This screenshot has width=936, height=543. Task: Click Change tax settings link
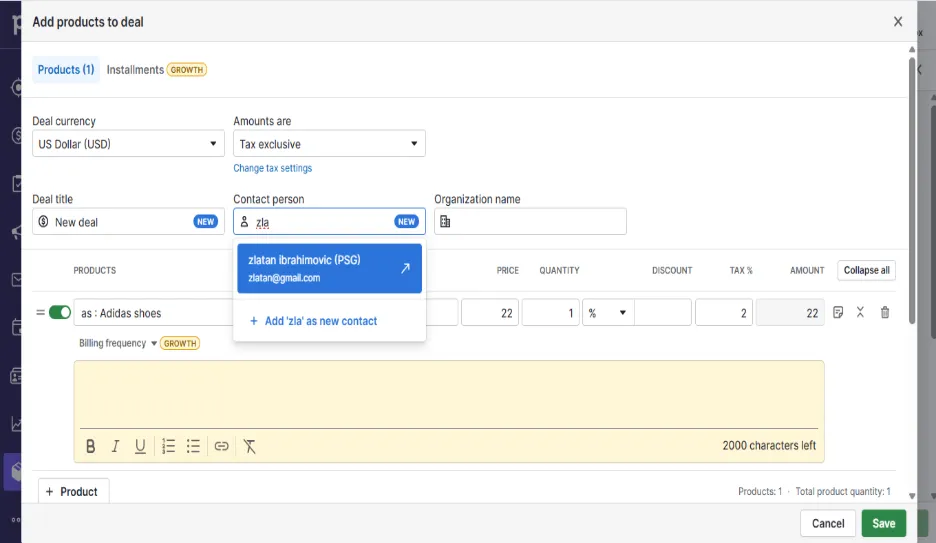[x=272, y=168]
